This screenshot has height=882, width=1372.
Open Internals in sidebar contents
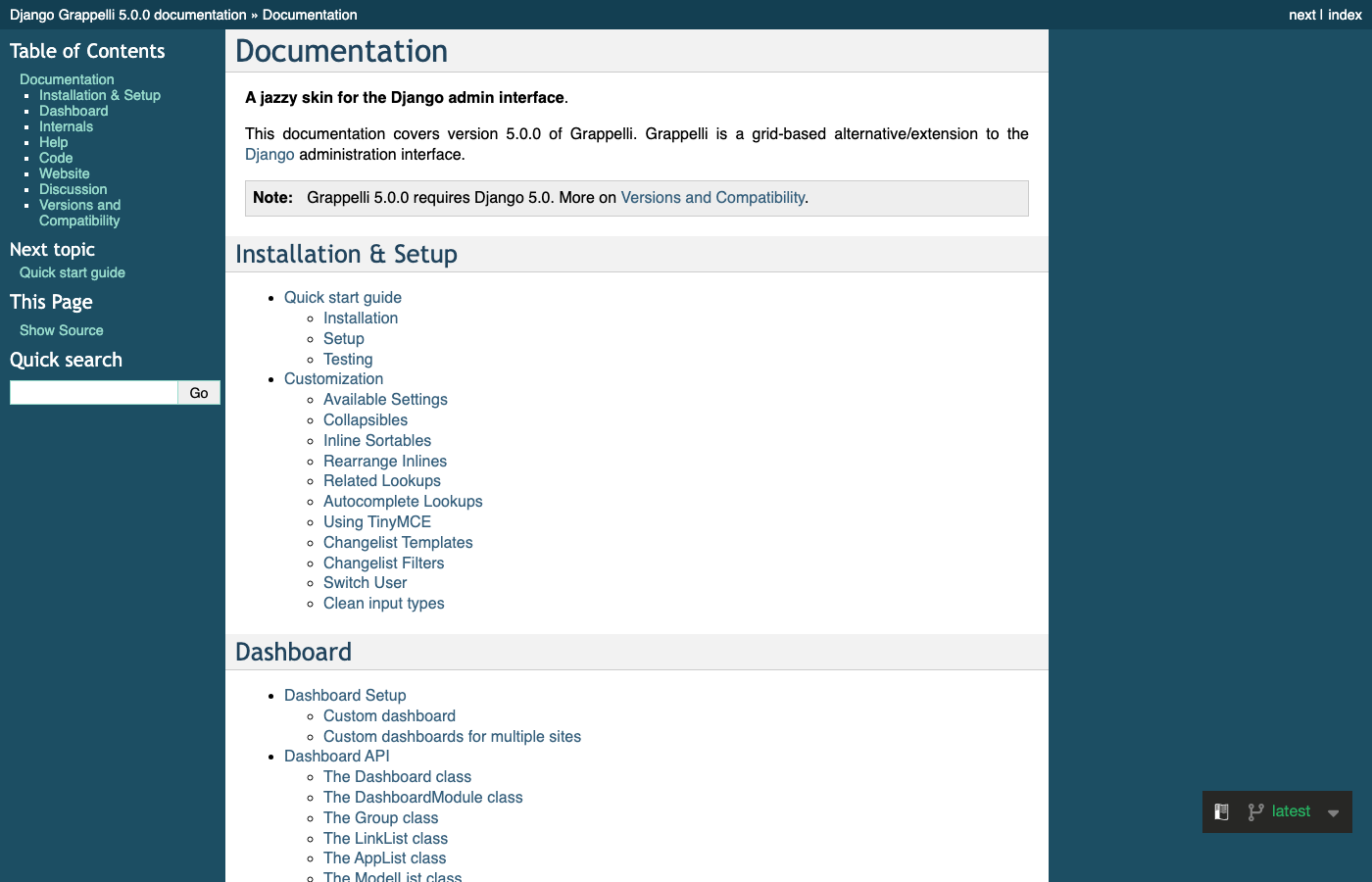(x=66, y=126)
